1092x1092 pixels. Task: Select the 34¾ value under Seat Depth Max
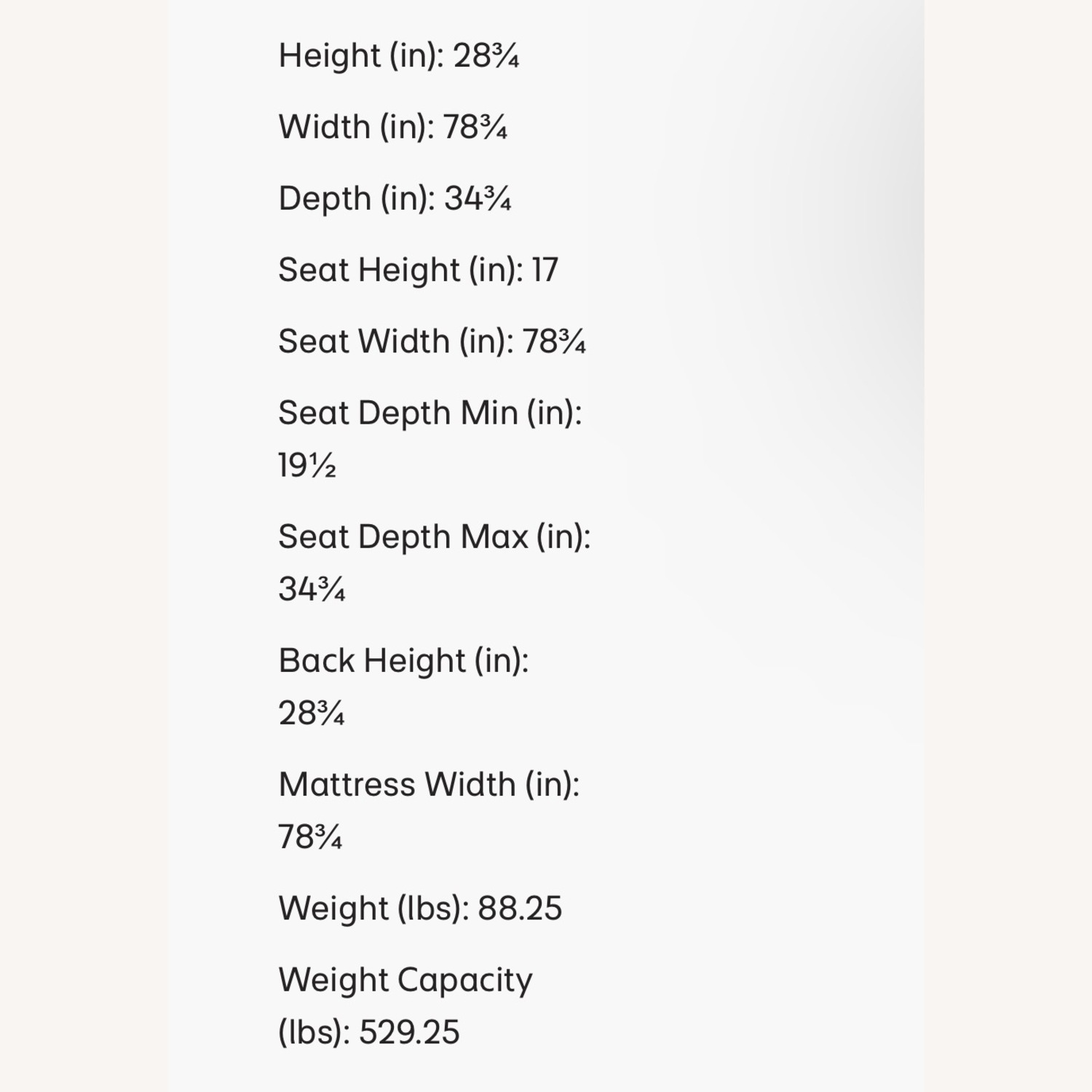tap(312, 589)
